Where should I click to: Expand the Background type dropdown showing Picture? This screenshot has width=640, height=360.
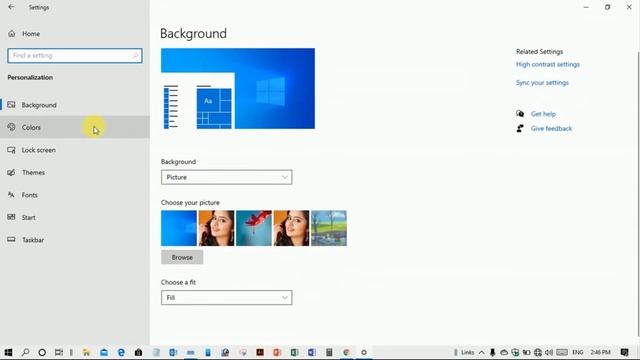[x=227, y=177]
